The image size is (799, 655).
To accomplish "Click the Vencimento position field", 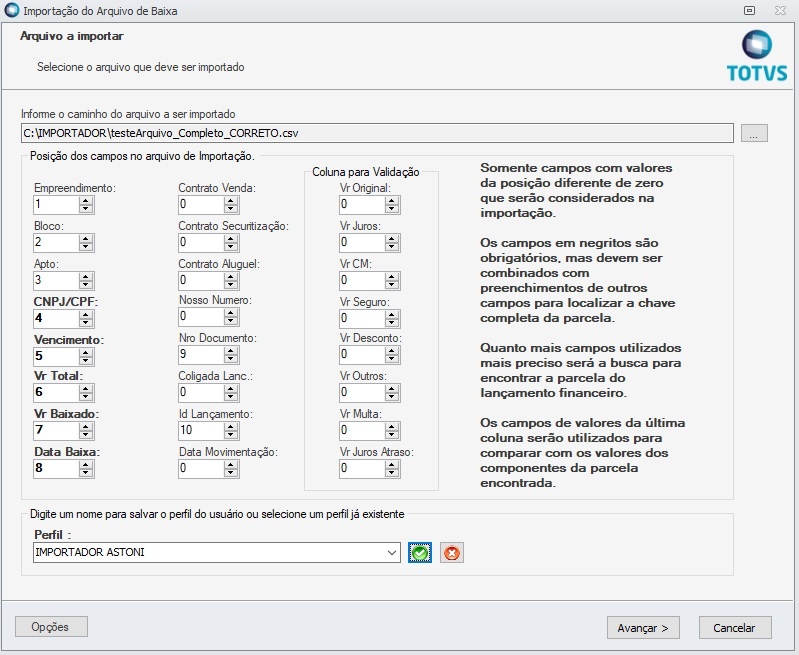I will [x=56, y=356].
